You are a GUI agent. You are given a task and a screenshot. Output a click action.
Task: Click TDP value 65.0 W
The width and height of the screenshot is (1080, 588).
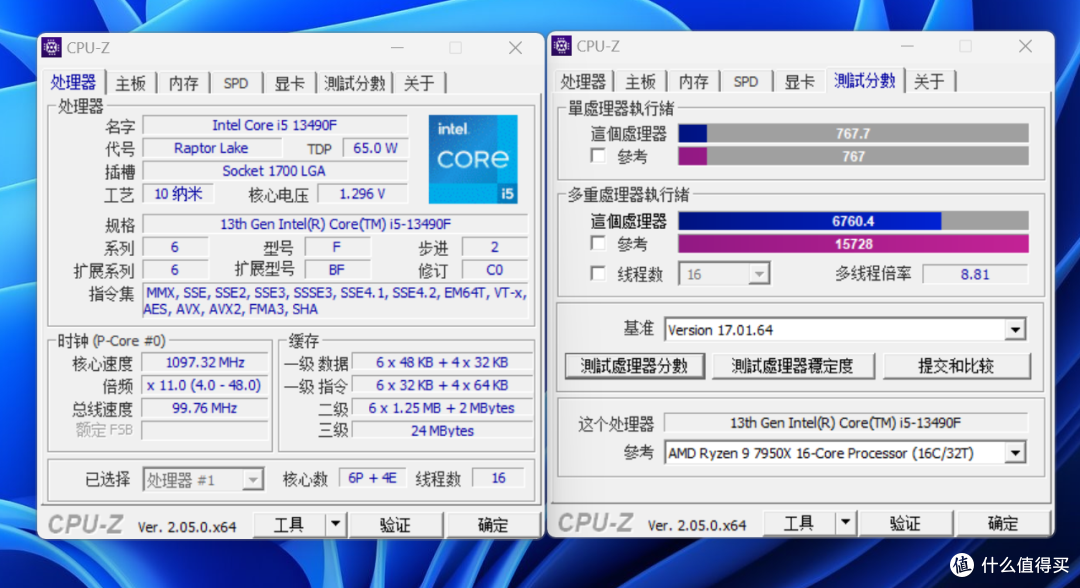tap(375, 148)
